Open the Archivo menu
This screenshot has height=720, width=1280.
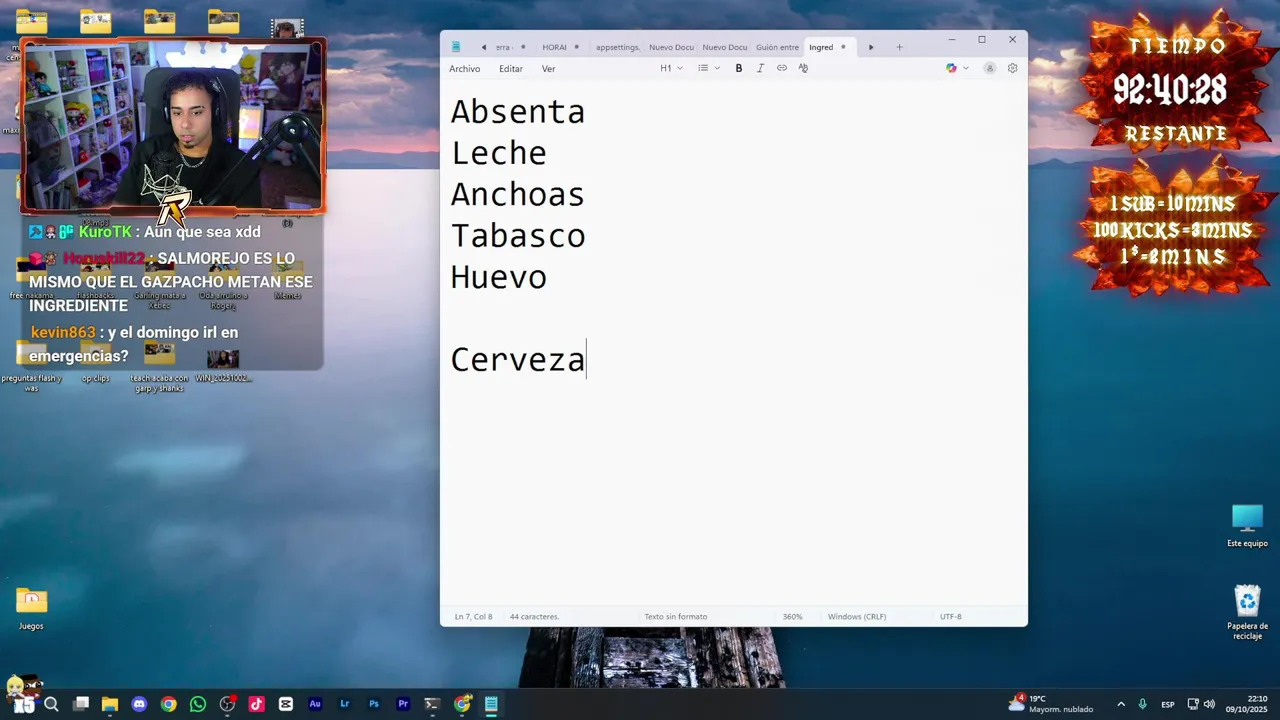coord(464,69)
